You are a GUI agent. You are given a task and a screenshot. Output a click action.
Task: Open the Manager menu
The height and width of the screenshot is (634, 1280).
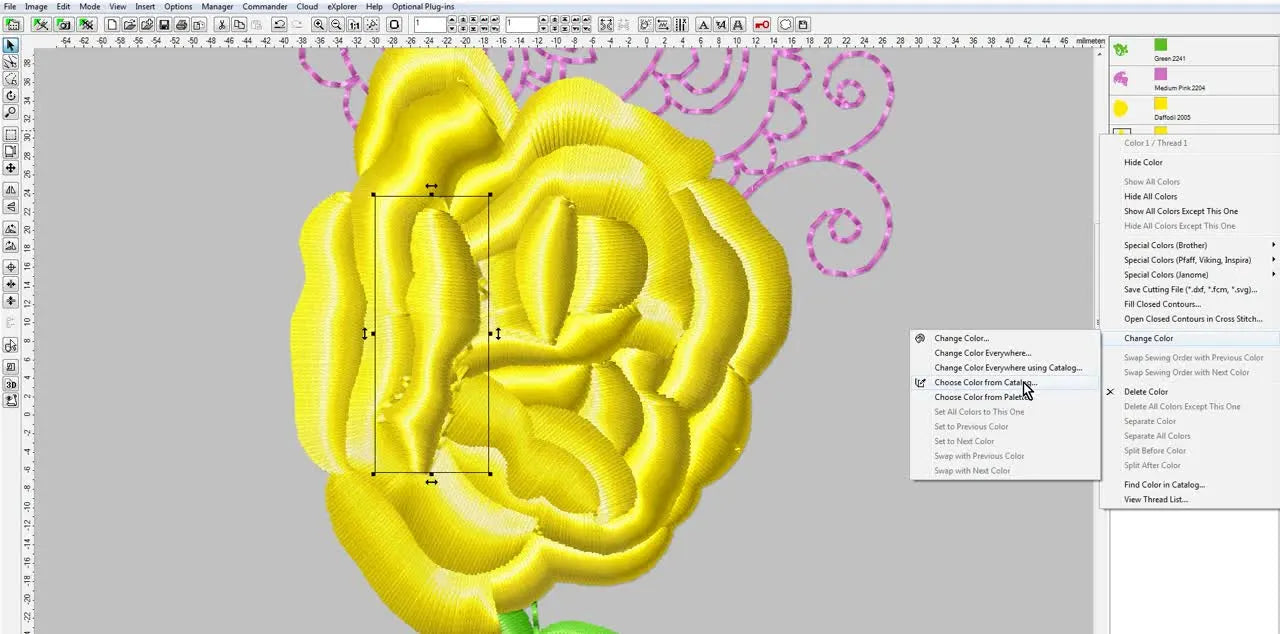[x=217, y=6]
